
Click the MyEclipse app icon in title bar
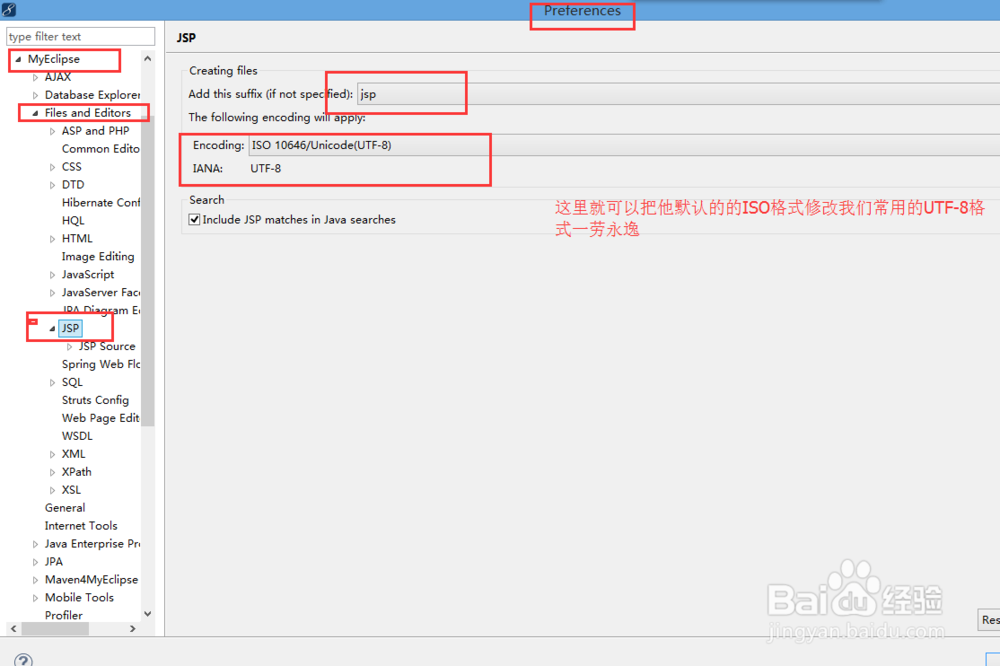click(x=8, y=10)
